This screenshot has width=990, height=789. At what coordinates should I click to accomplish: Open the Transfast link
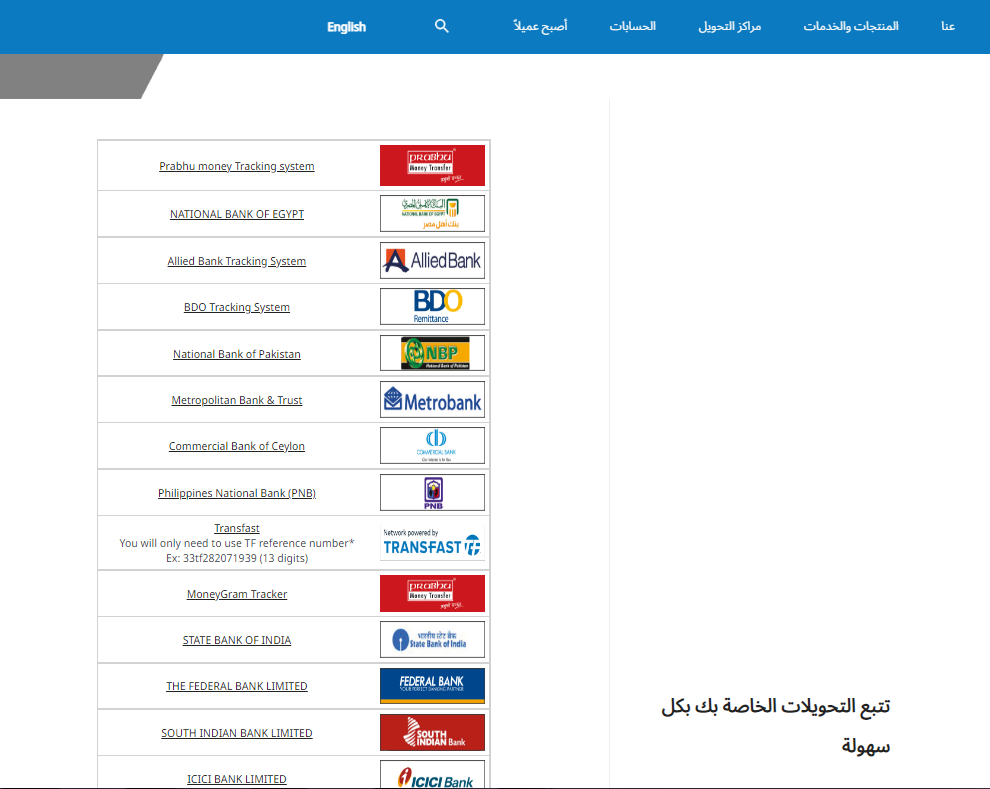click(x=237, y=528)
